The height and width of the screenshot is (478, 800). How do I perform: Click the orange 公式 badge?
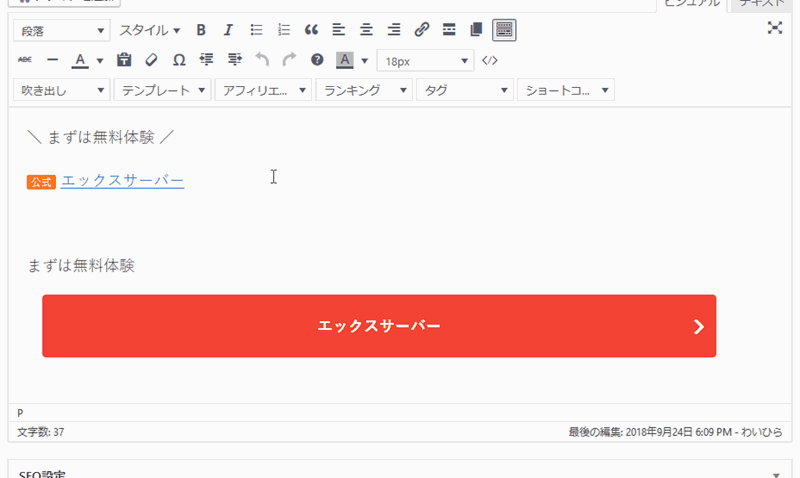(x=41, y=182)
